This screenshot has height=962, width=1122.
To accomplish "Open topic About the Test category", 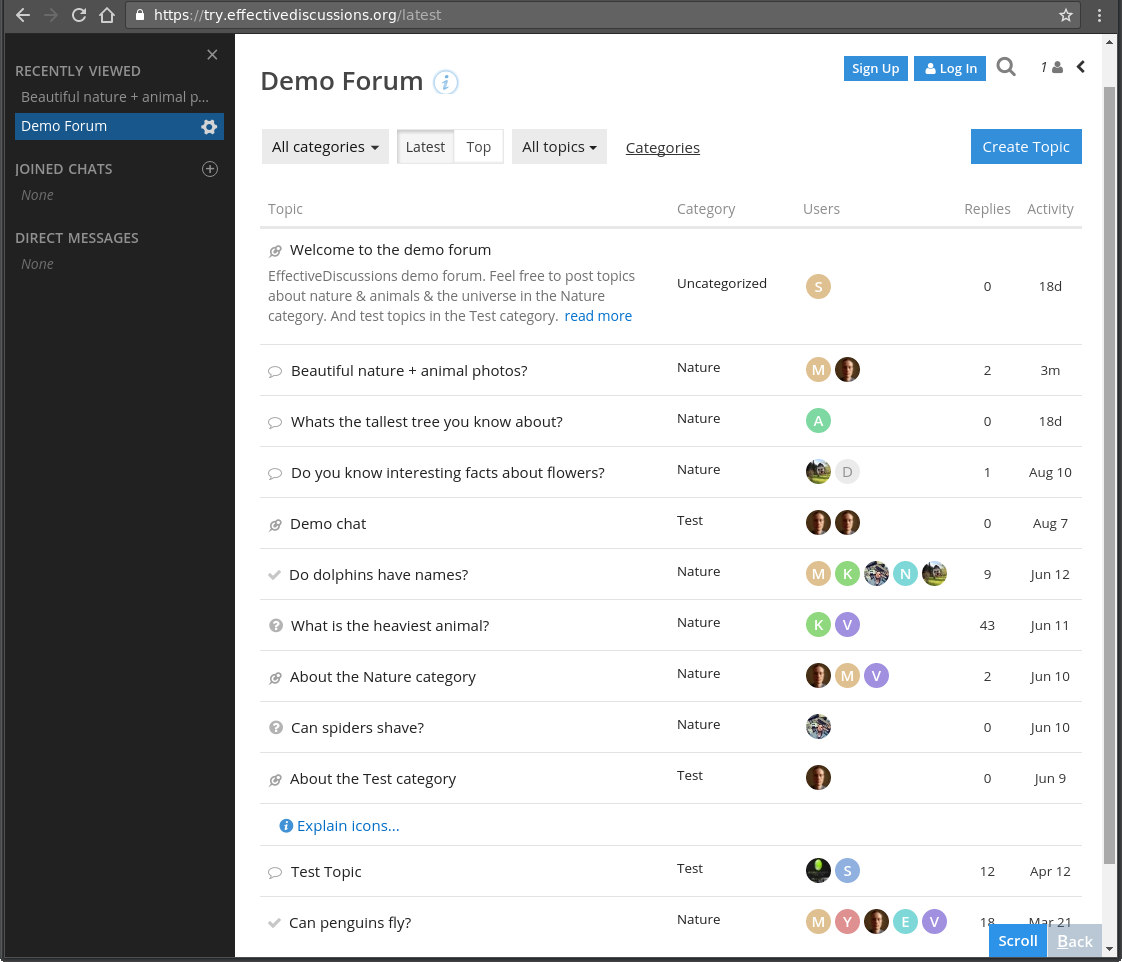I will 373,779.
